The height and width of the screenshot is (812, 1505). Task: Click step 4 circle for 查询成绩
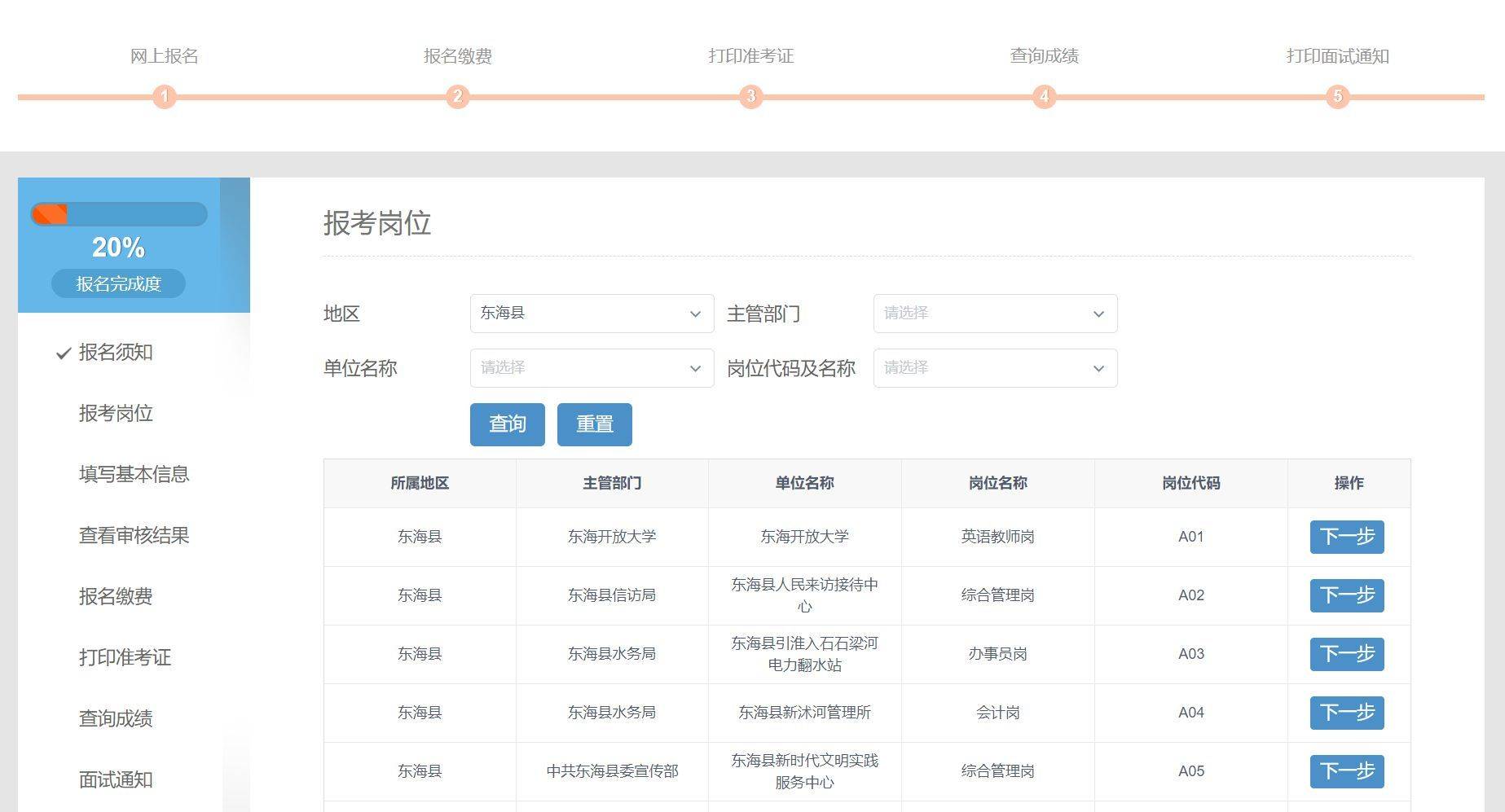coord(1044,97)
